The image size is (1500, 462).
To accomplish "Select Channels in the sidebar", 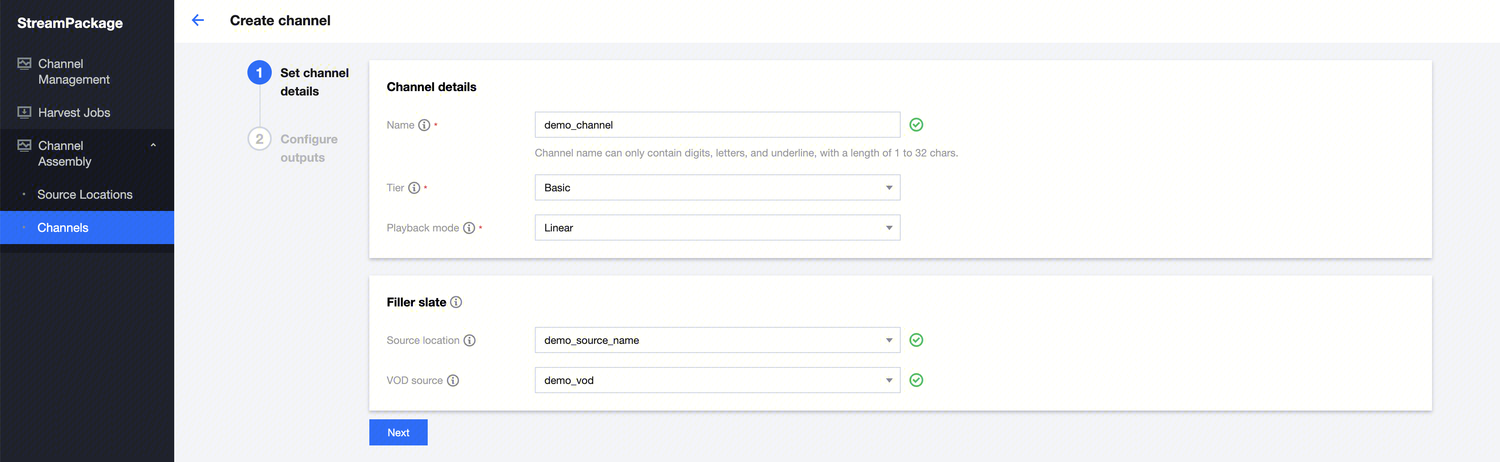I will (63, 228).
